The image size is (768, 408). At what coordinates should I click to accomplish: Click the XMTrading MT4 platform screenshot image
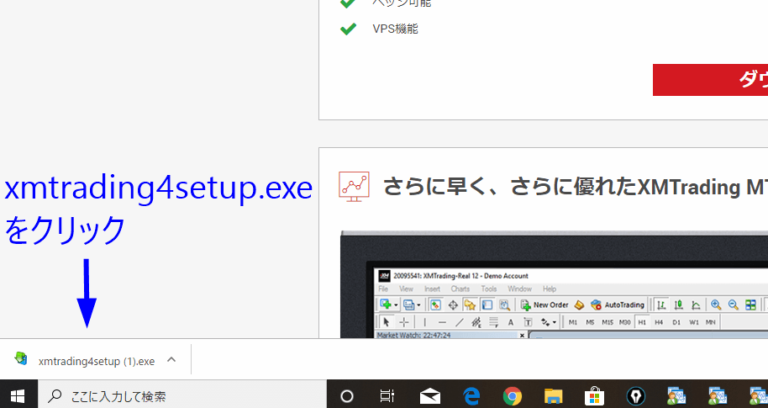point(554,285)
